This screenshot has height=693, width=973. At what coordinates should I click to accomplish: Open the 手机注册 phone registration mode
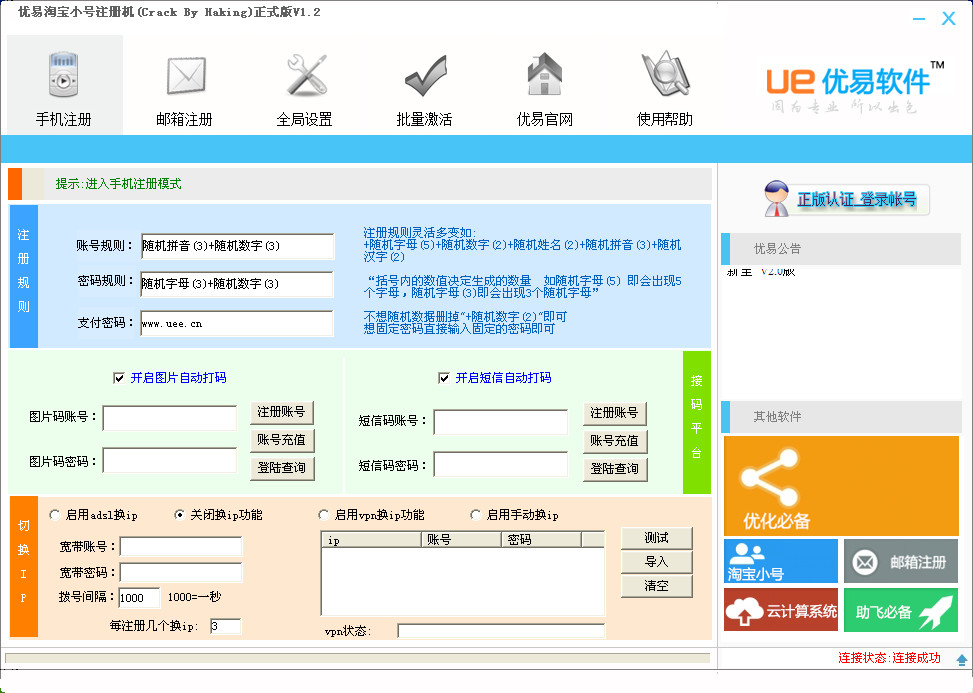coord(64,85)
